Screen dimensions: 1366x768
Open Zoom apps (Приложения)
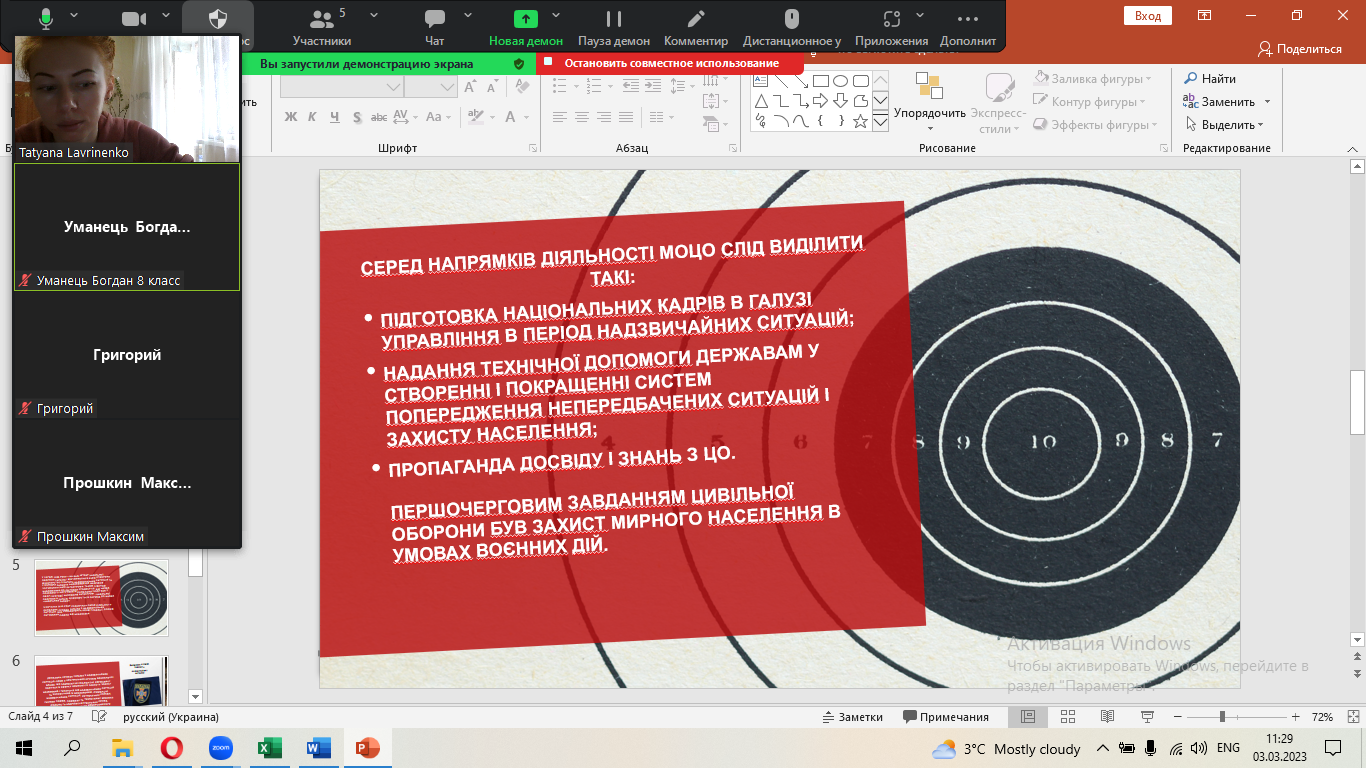pyautogui.click(x=891, y=26)
